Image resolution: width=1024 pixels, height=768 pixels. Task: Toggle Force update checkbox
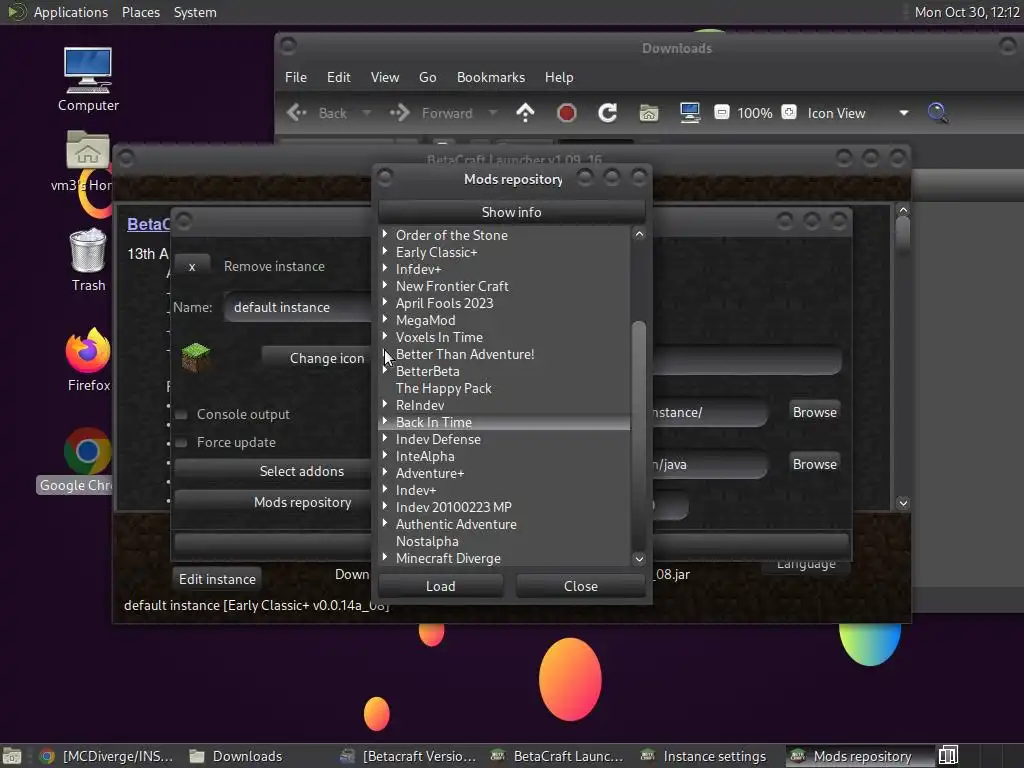coord(182,442)
